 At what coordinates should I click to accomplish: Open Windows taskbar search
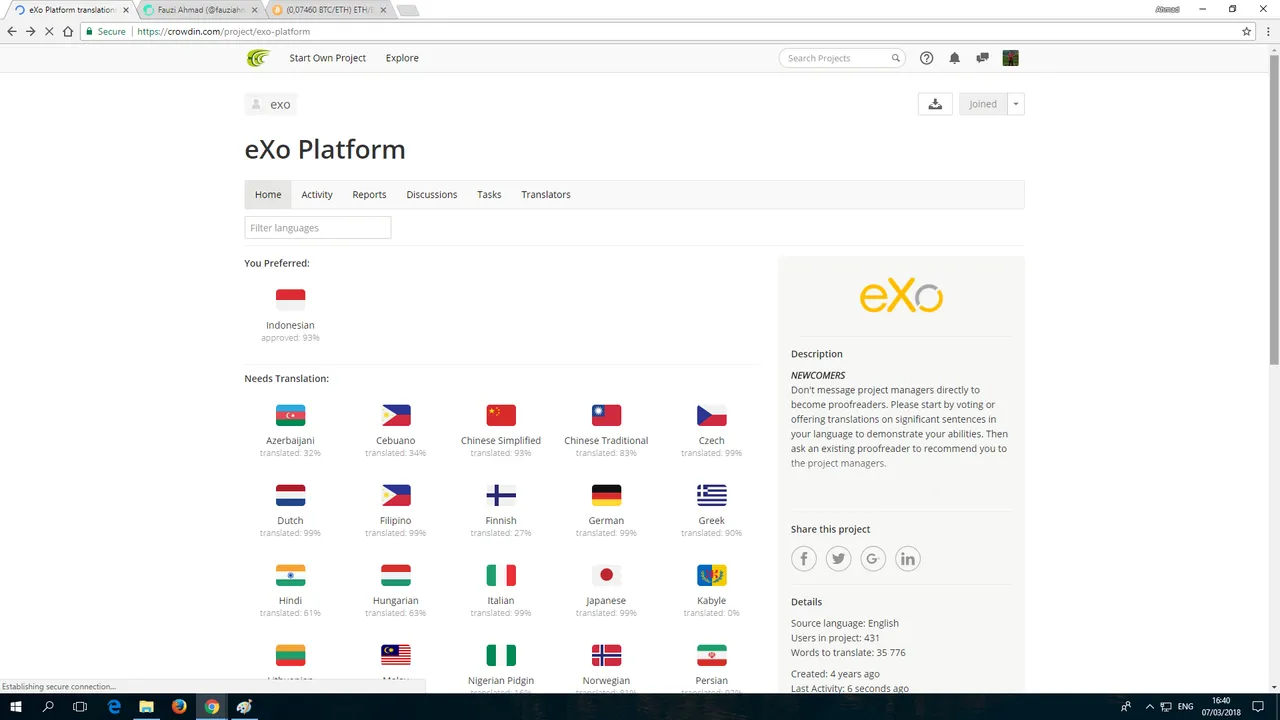(x=48, y=706)
